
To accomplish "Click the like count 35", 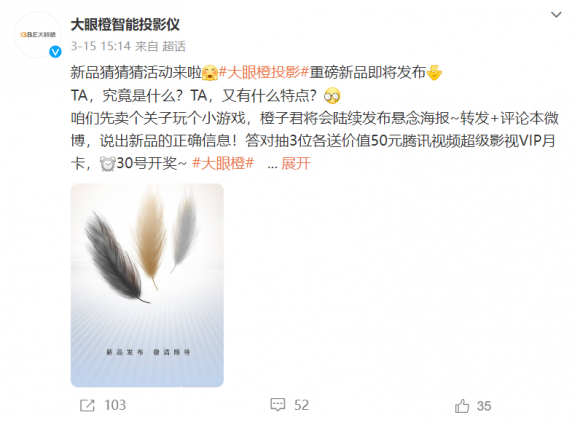I will coord(484,406).
